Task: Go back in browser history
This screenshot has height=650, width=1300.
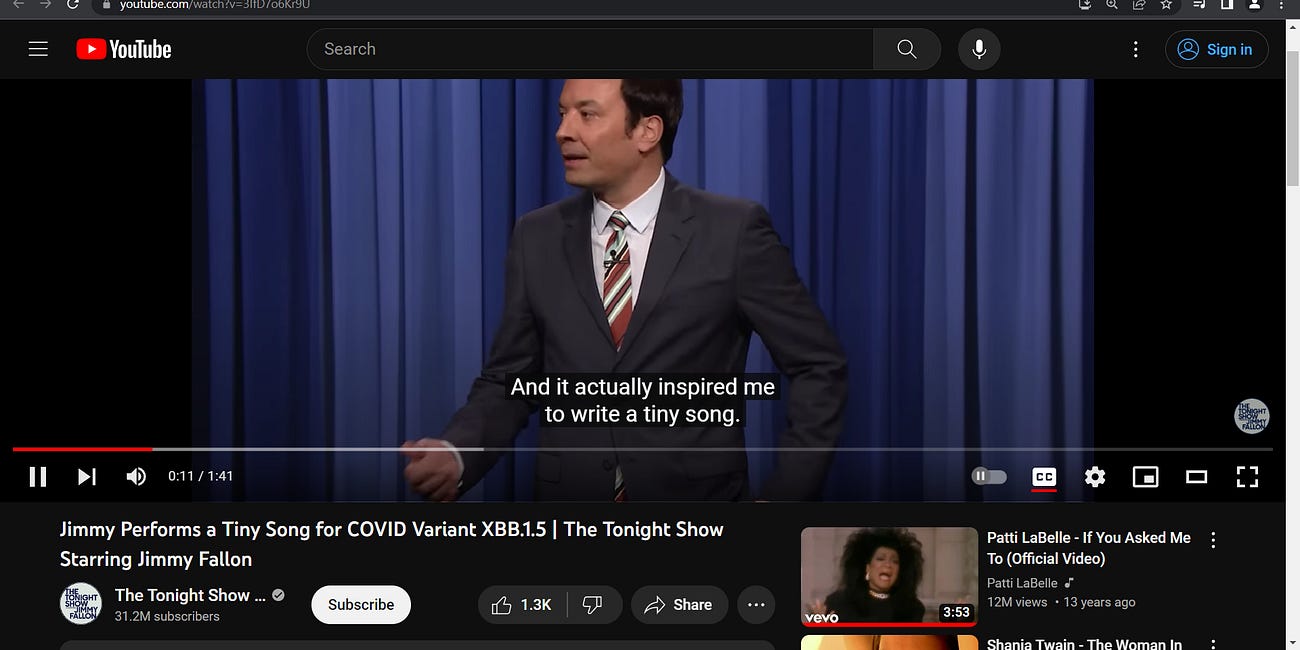Action: (18, 4)
